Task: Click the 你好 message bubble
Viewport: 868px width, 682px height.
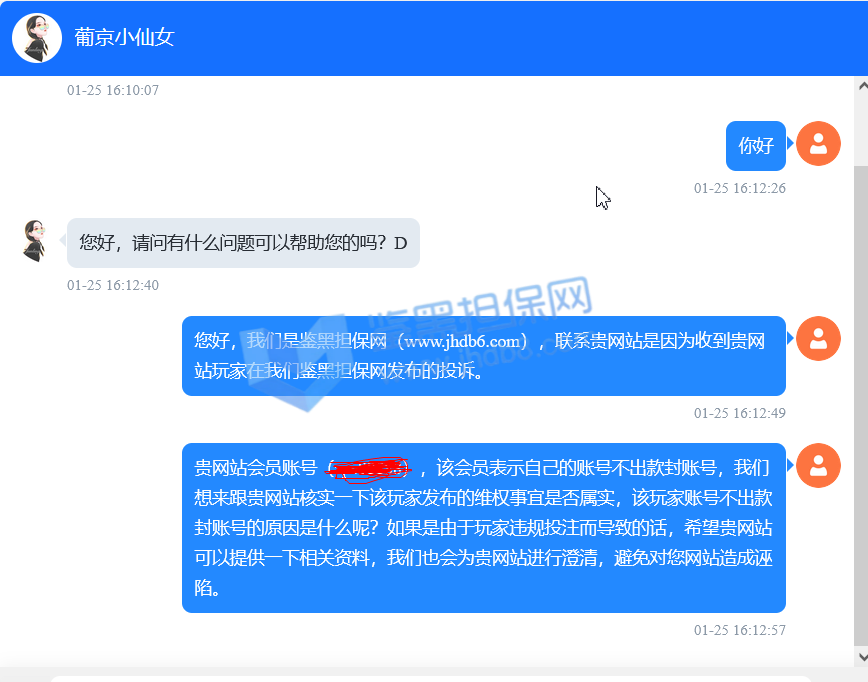Action: click(756, 146)
